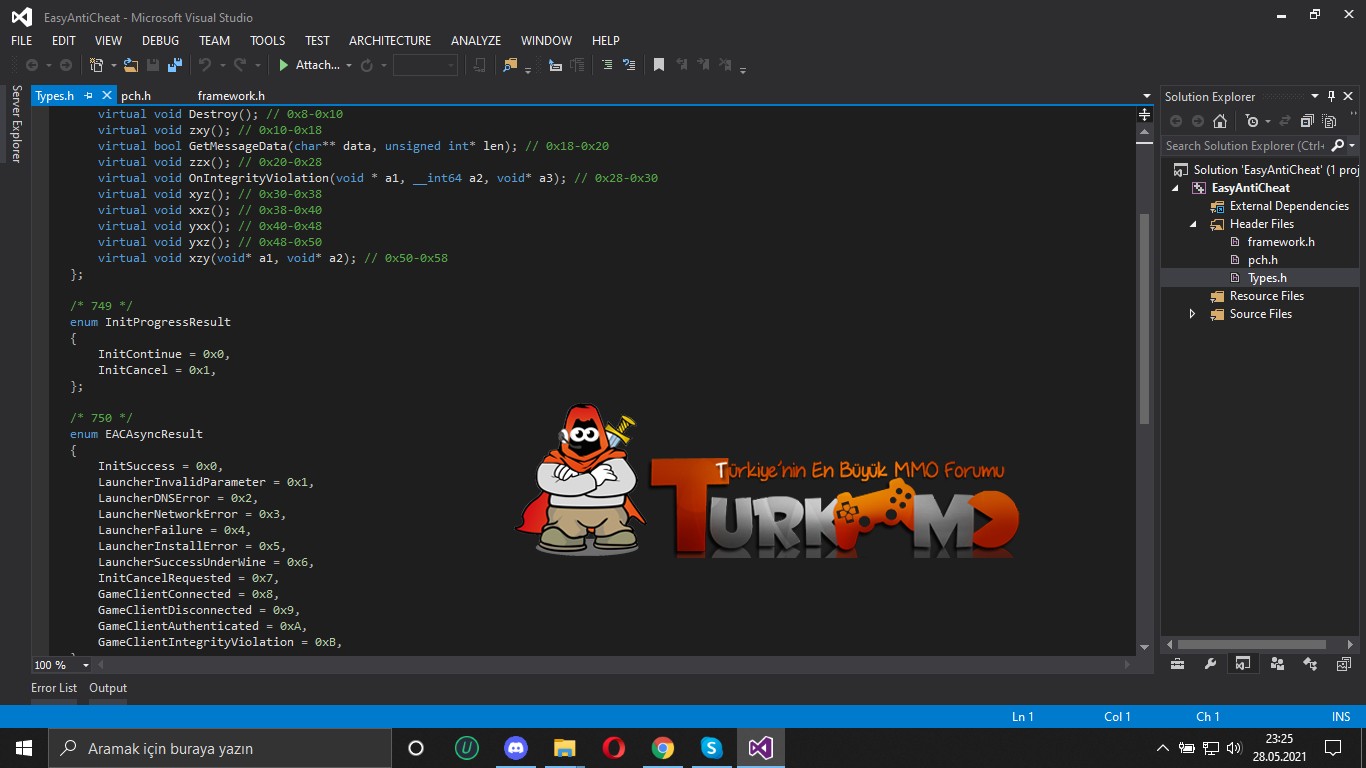
Task: Click the Comment selected lines icon
Action: tap(606, 65)
